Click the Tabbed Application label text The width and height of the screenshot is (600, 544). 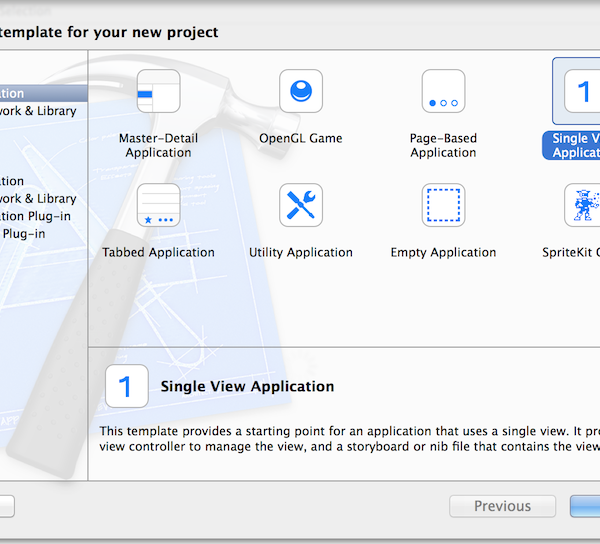(158, 252)
